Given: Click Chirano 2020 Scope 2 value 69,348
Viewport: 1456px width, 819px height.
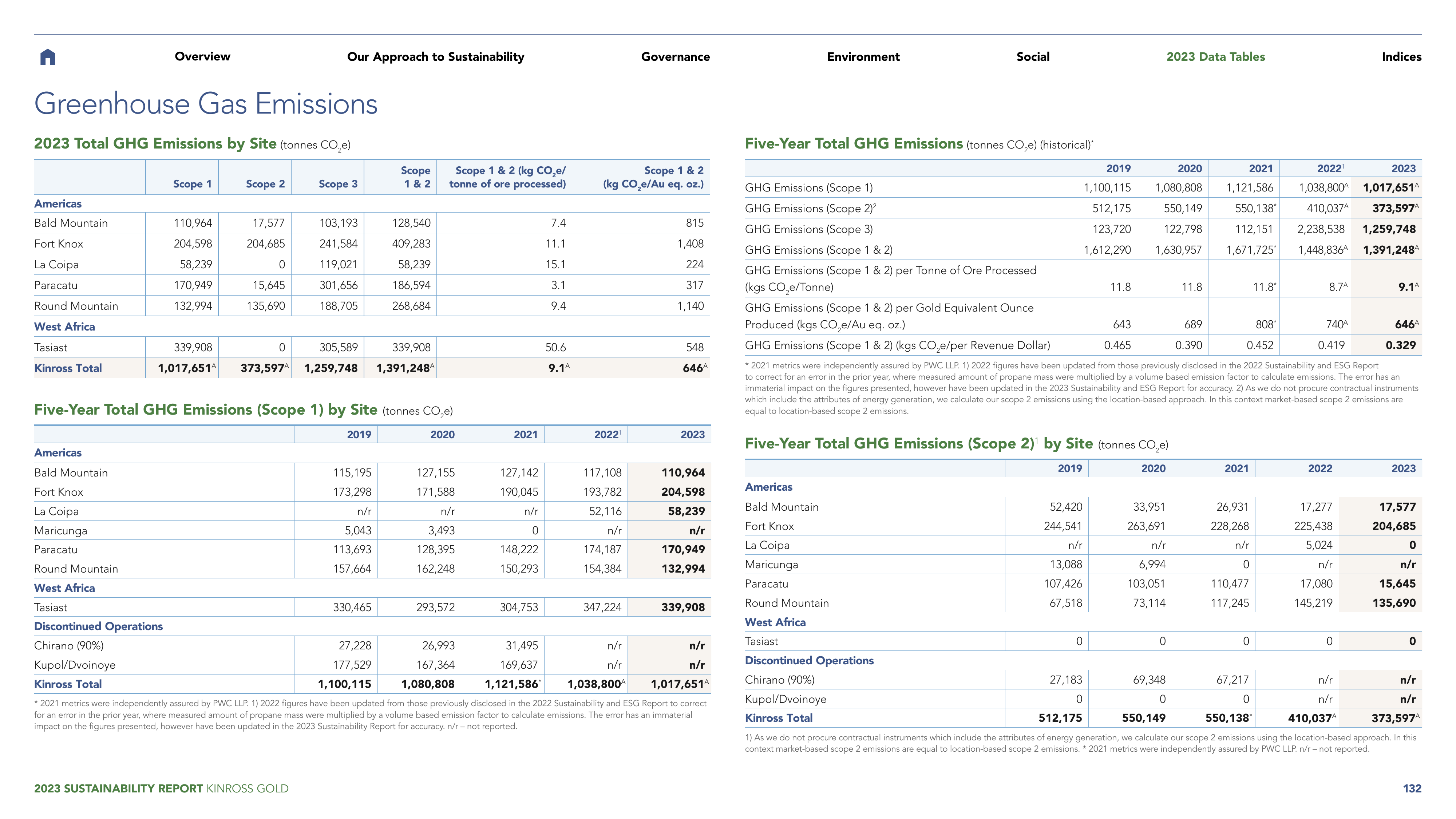Looking at the screenshot, I should click(x=1148, y=680).
